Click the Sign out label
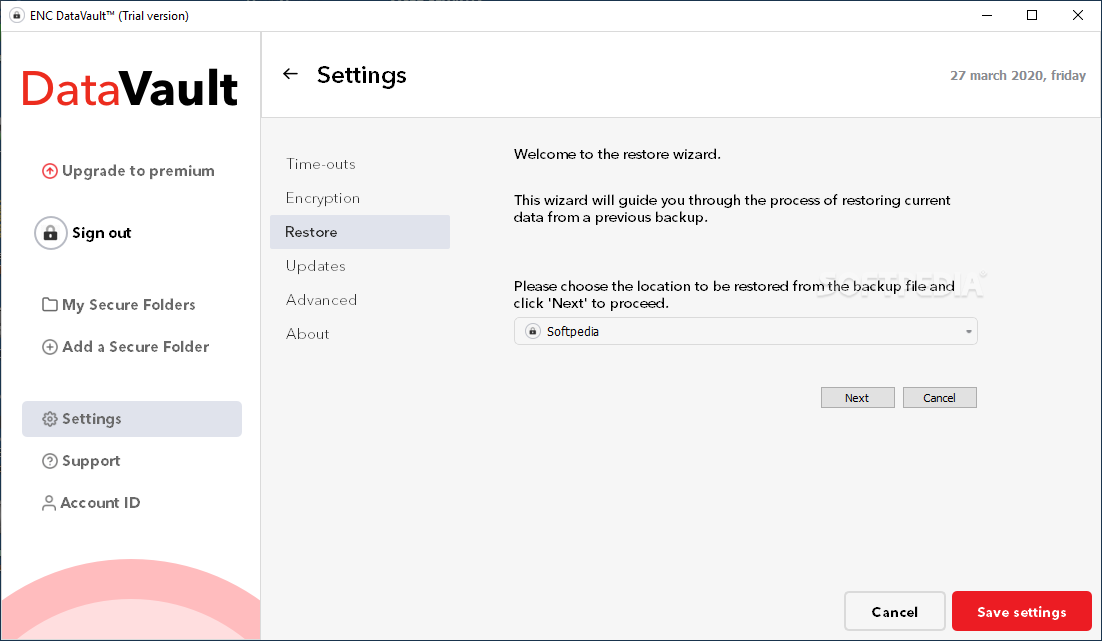The height and width of the screenshot is (641, 1102). [x=102, y=233]
